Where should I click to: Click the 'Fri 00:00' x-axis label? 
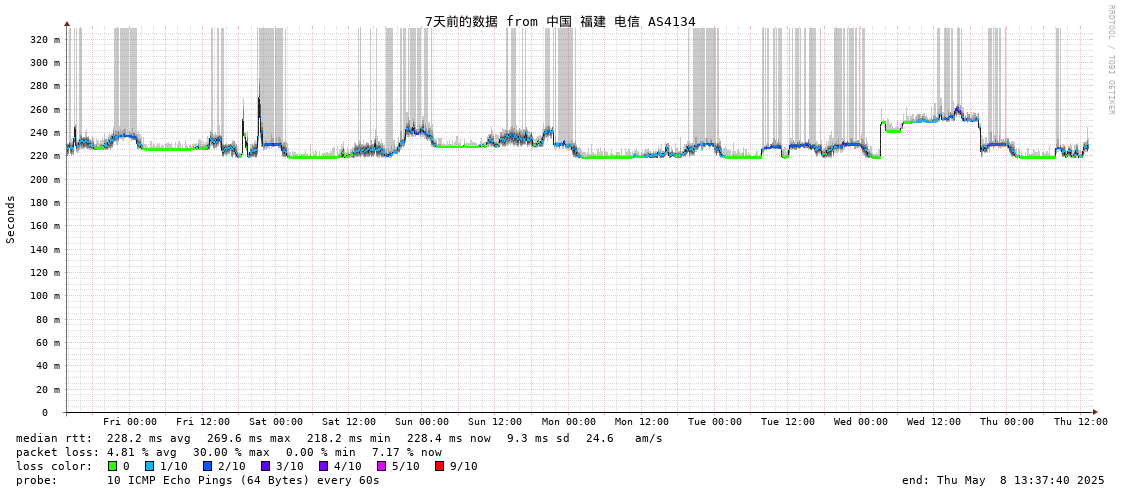(x=130, y=422)
